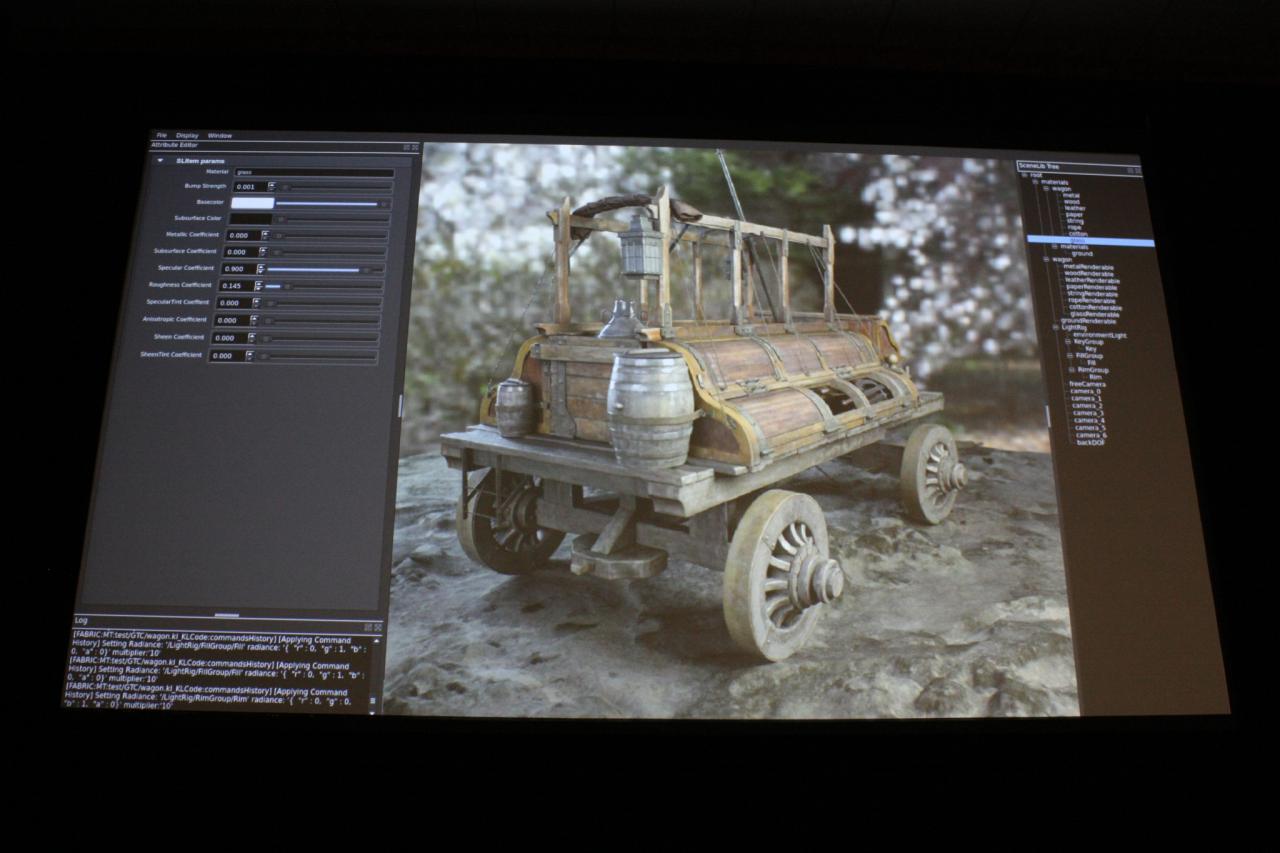Open the File menu
This screenshot has width=1280, height=853.
coord(161,135)
